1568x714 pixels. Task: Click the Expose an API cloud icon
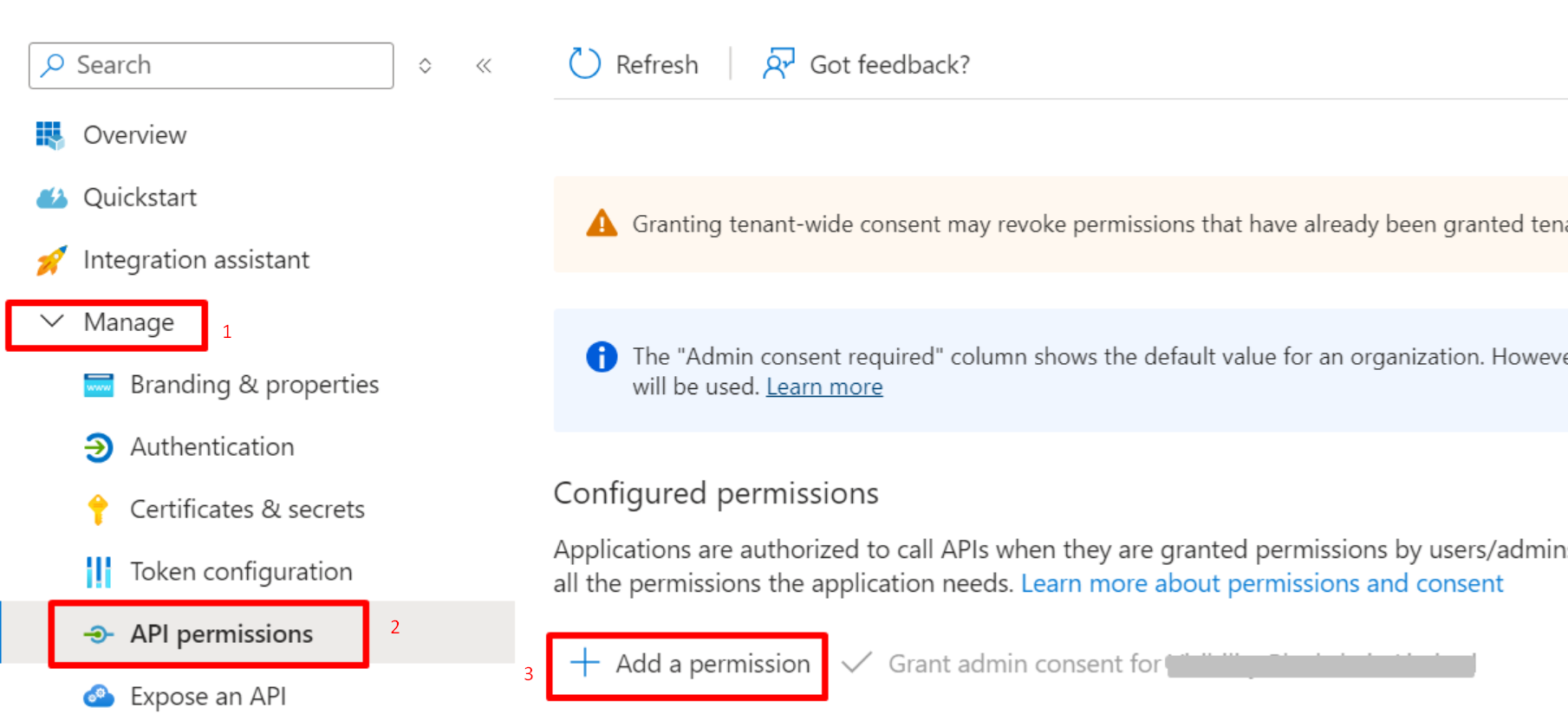(x=98, y=696)
